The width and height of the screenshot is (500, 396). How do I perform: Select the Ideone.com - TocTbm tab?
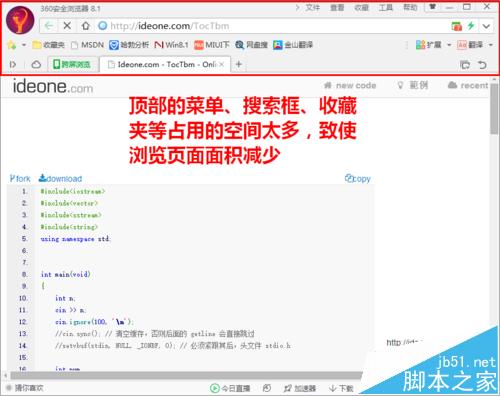(x=164, y=64)
